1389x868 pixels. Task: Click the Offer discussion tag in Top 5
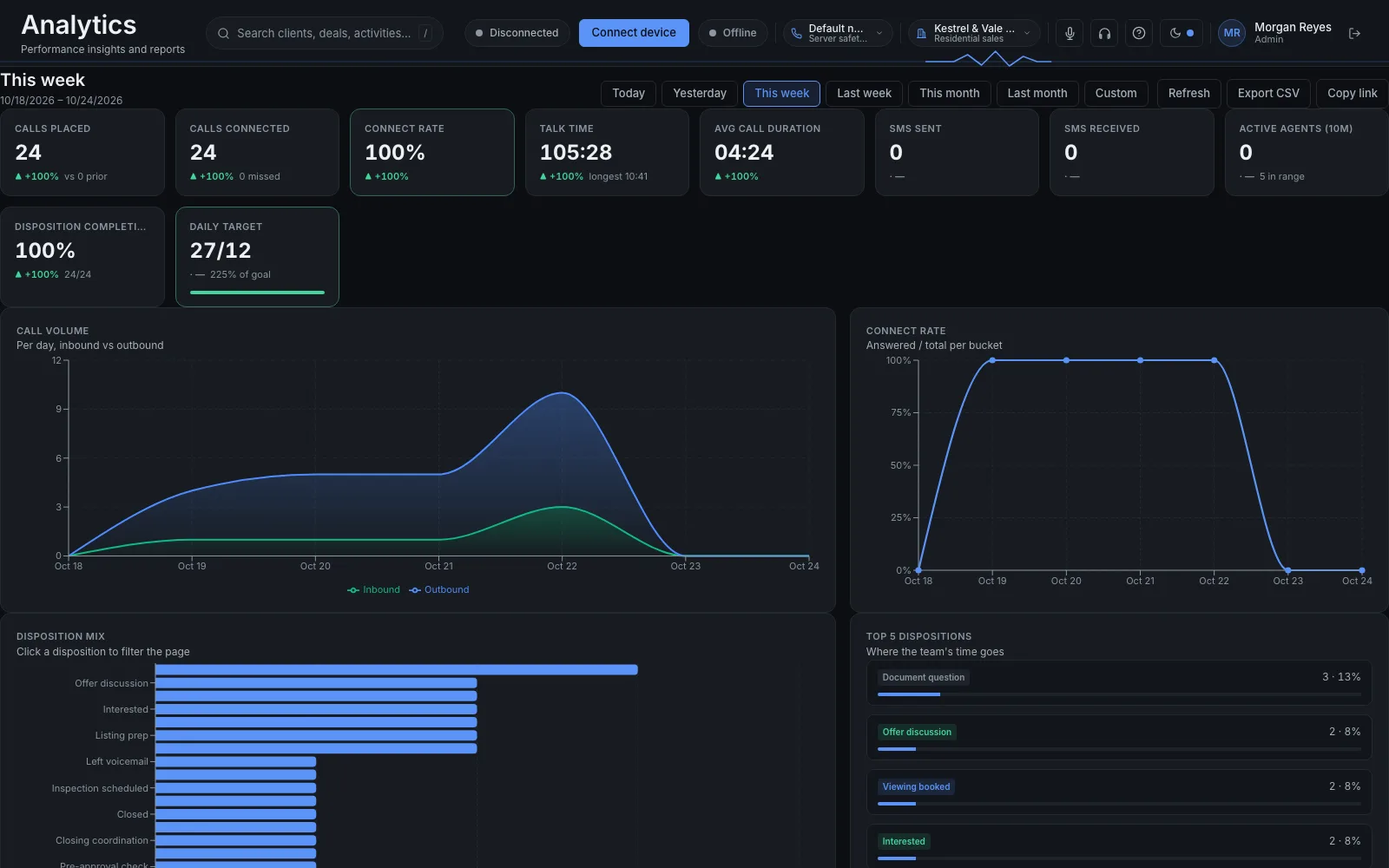917,732
